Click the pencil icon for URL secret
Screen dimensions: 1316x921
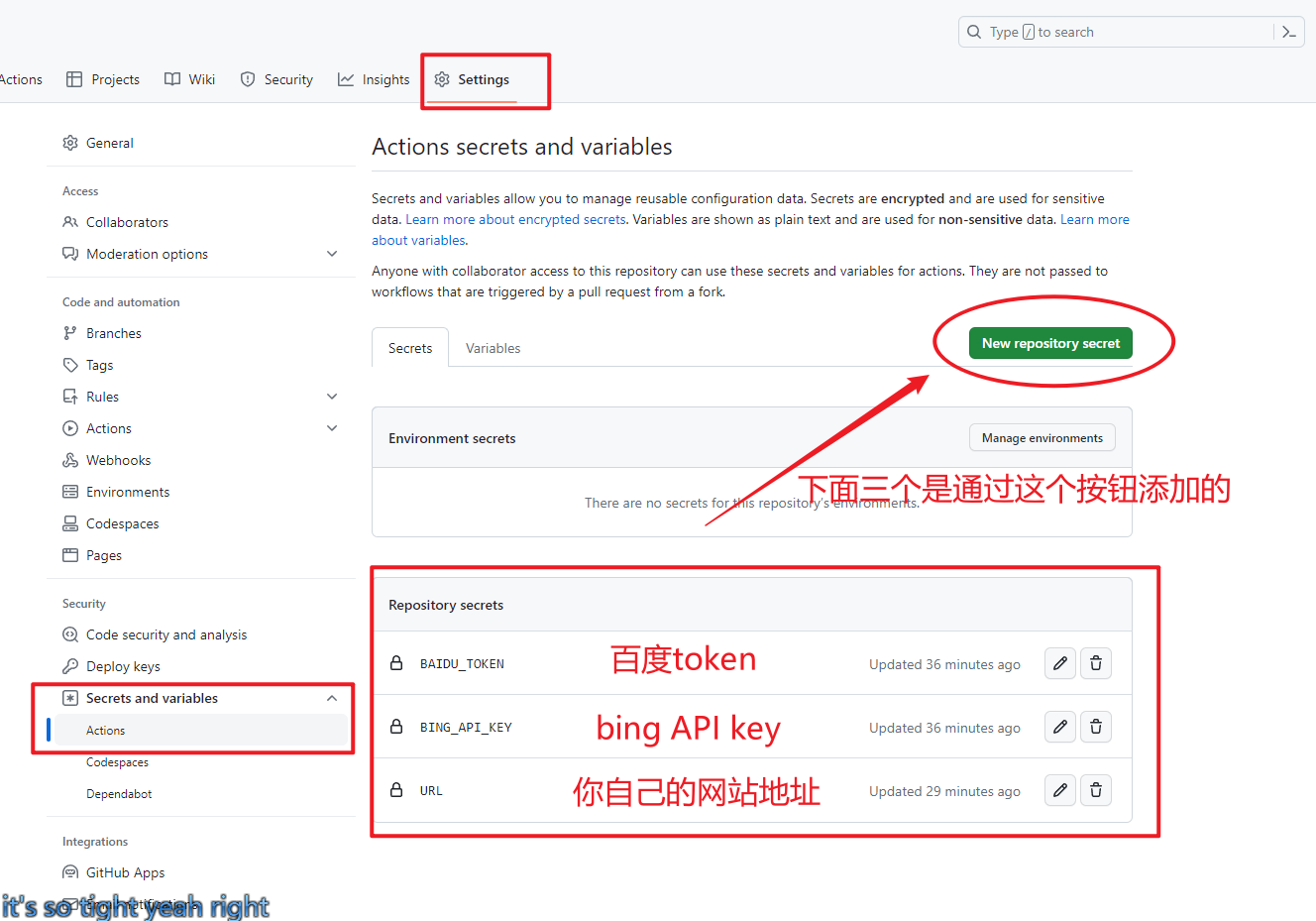pyautogui.click(x=1059, y=790)
